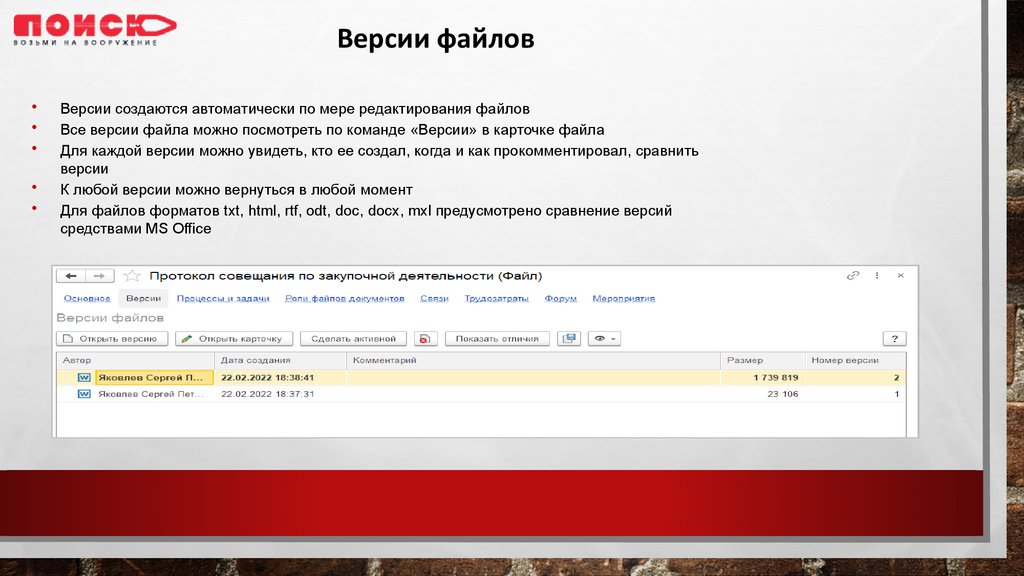Image resolution: width=1024 pixels, height=576 pixels.
Task: Click the forward navigation arrow
Action: (99, 276)
